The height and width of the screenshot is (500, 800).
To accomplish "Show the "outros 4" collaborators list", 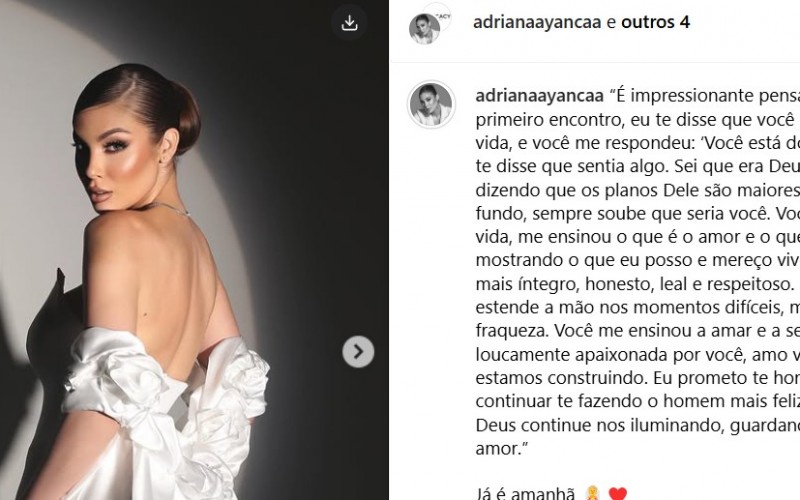I will click(655, 22).
